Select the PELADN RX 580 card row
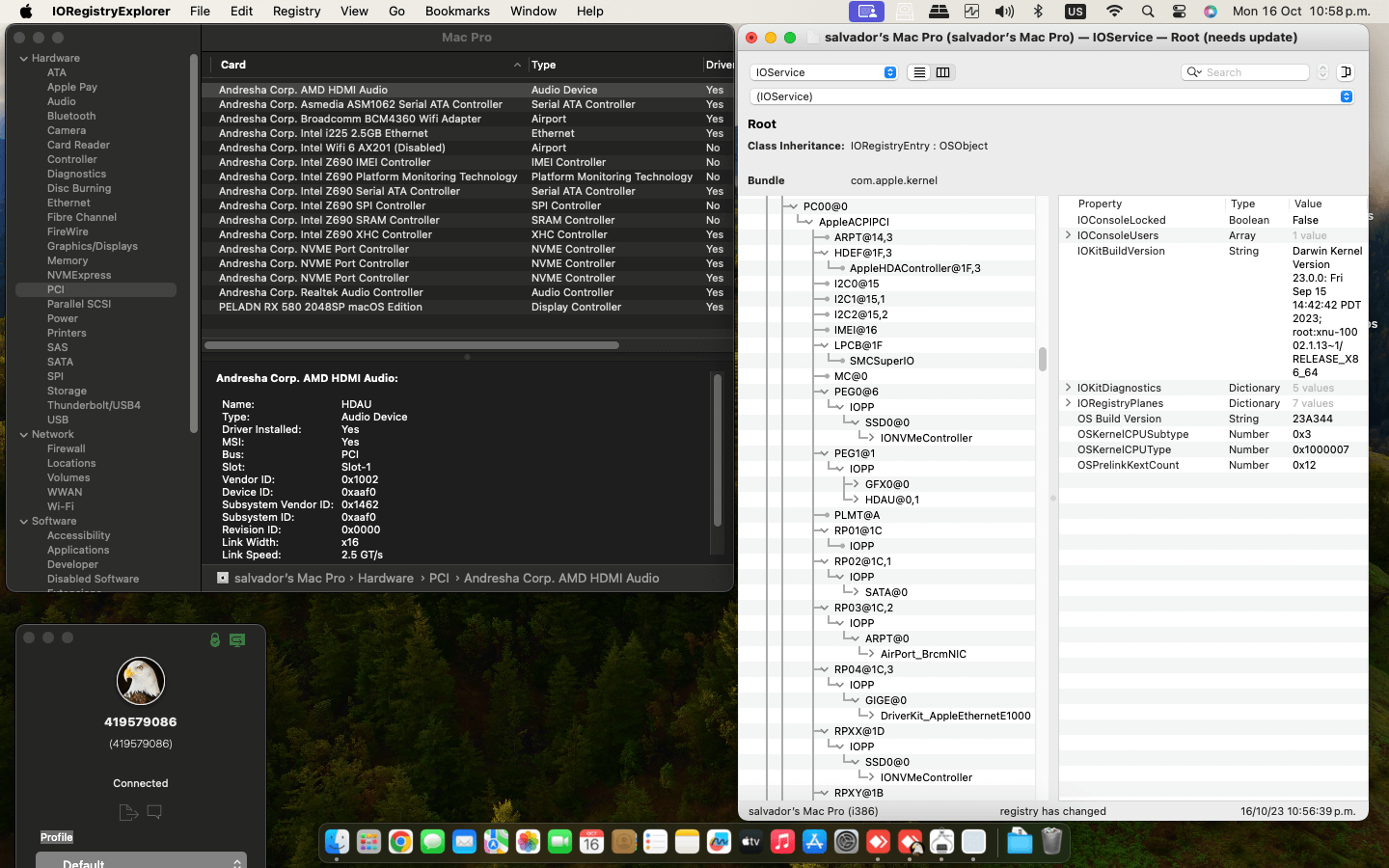 coord(320,307)
